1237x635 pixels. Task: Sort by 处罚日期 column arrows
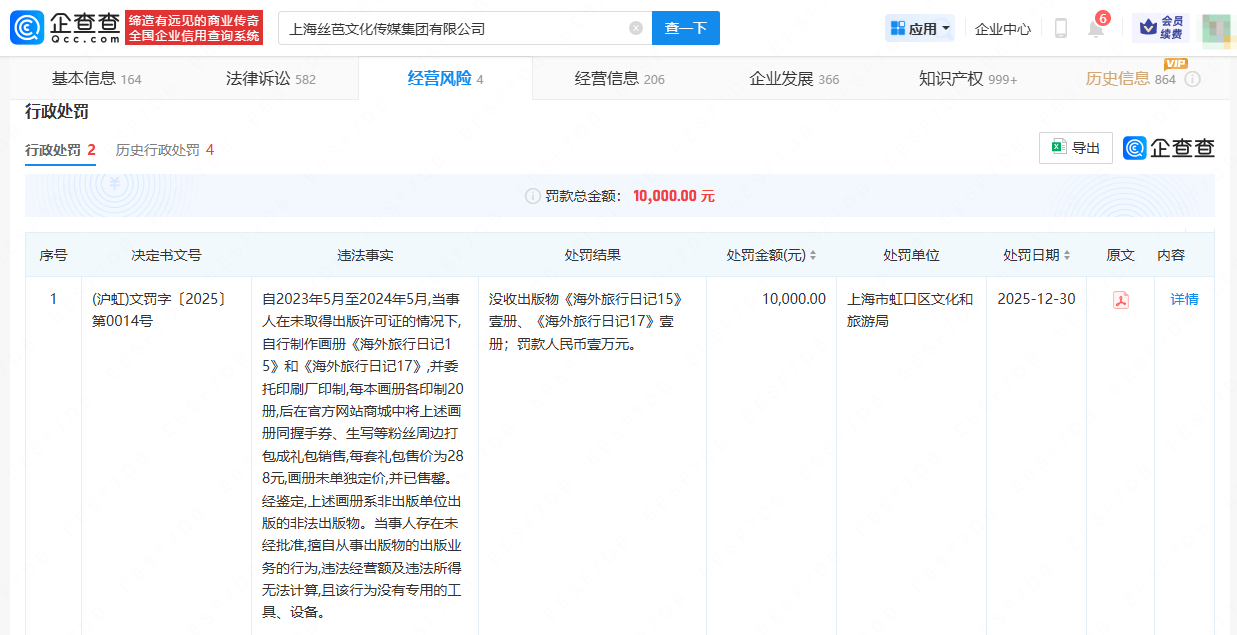[1067, 256]
